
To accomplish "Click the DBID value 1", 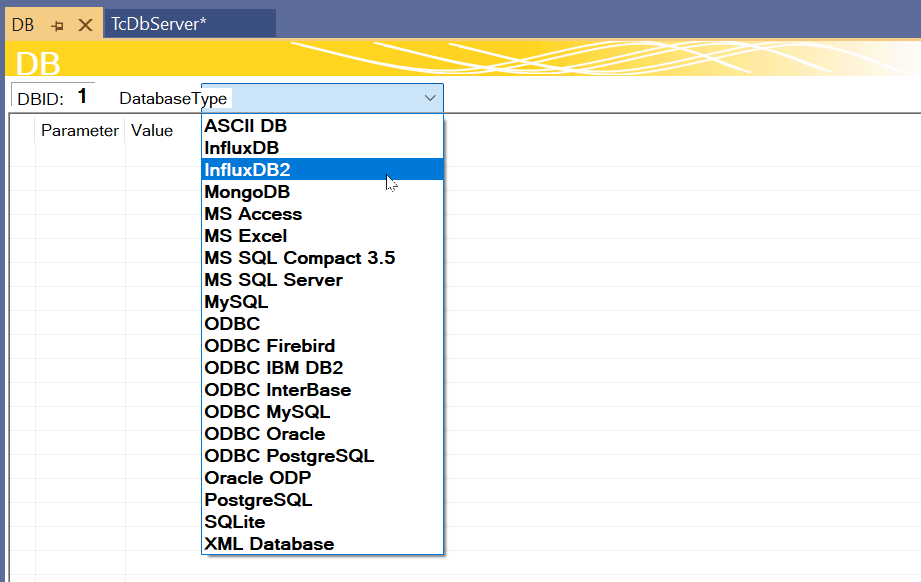I will 82,96.
